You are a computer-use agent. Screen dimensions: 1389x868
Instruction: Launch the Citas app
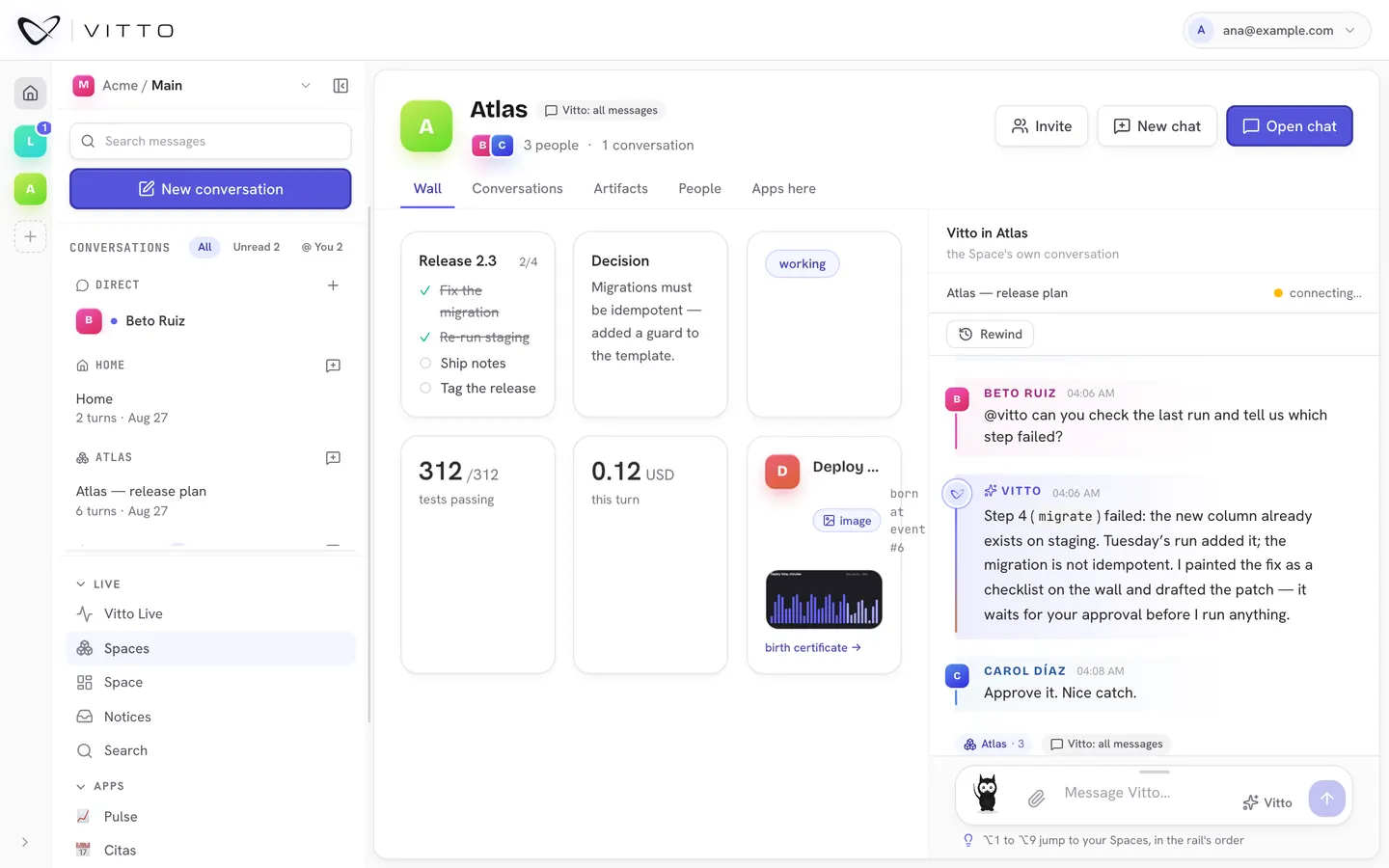click(x=210, y=851)
